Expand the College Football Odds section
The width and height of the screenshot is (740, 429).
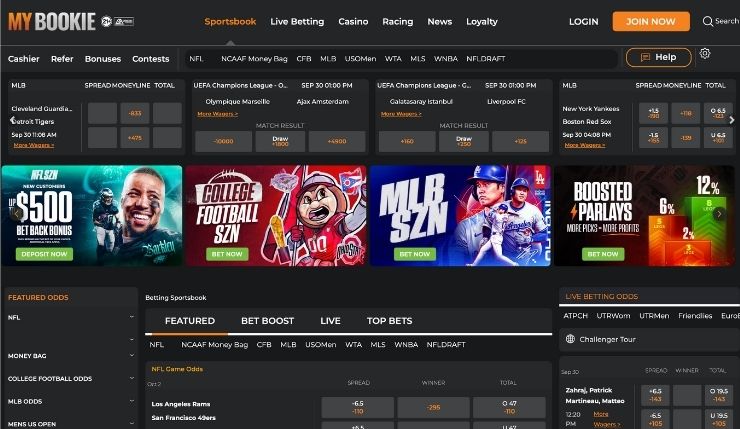pos(131,378)
